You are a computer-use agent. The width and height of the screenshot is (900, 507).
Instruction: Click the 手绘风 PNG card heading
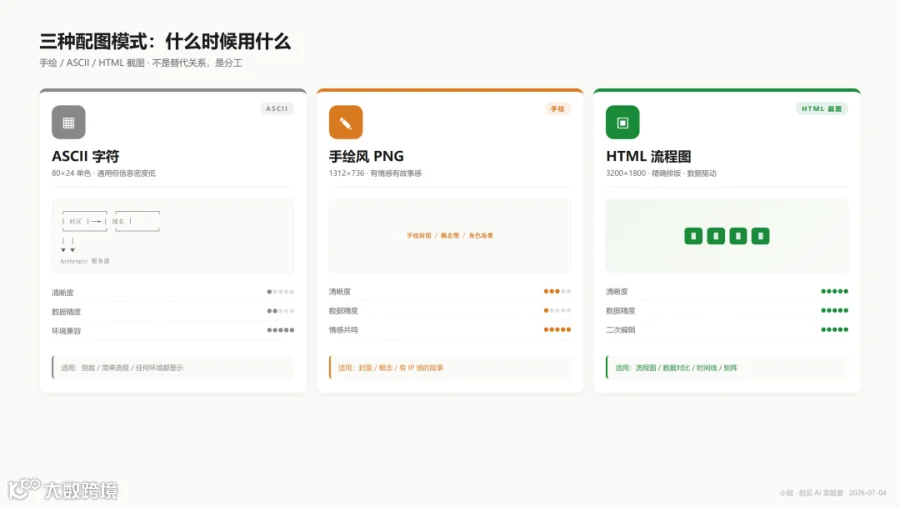[x=366, y=156]
